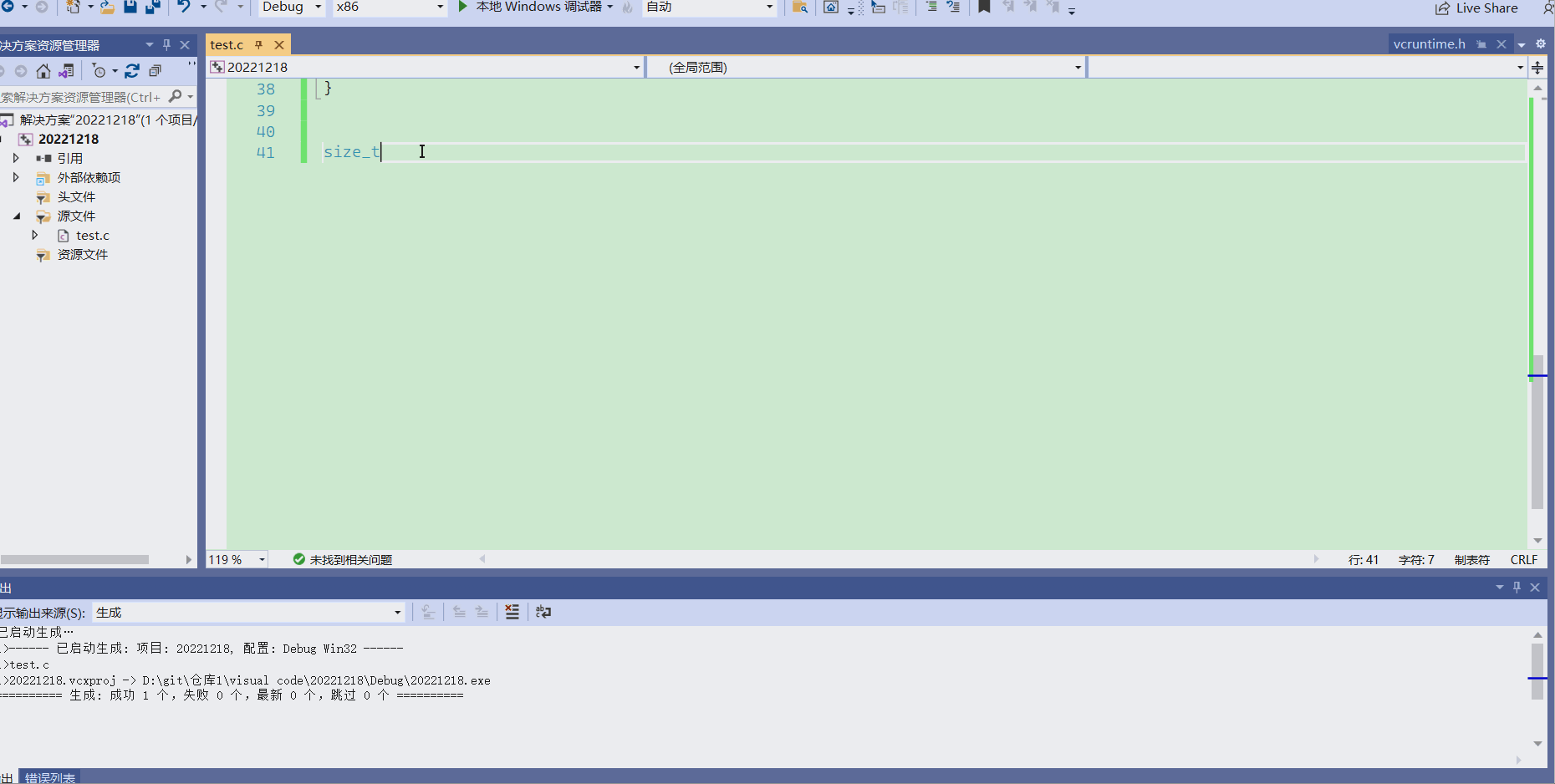The width and height of the screenshot is (1555, 784).
Task: Open the 全局范围 scope dropdown
Action: click(x=867, y=67)
